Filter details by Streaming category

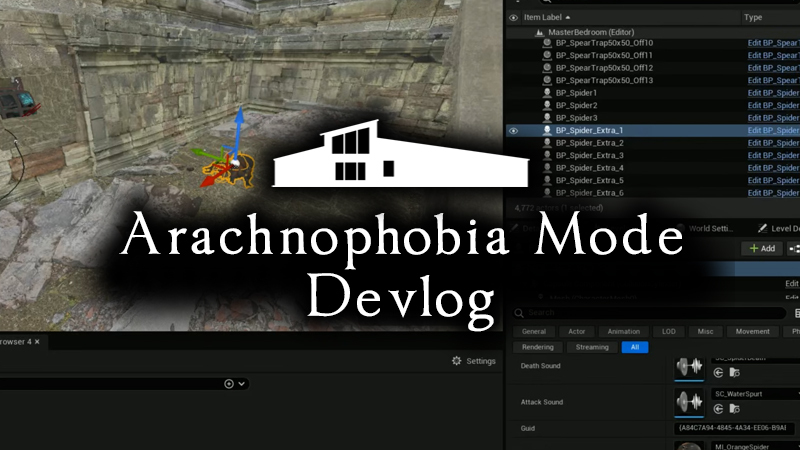coord(592,347)
